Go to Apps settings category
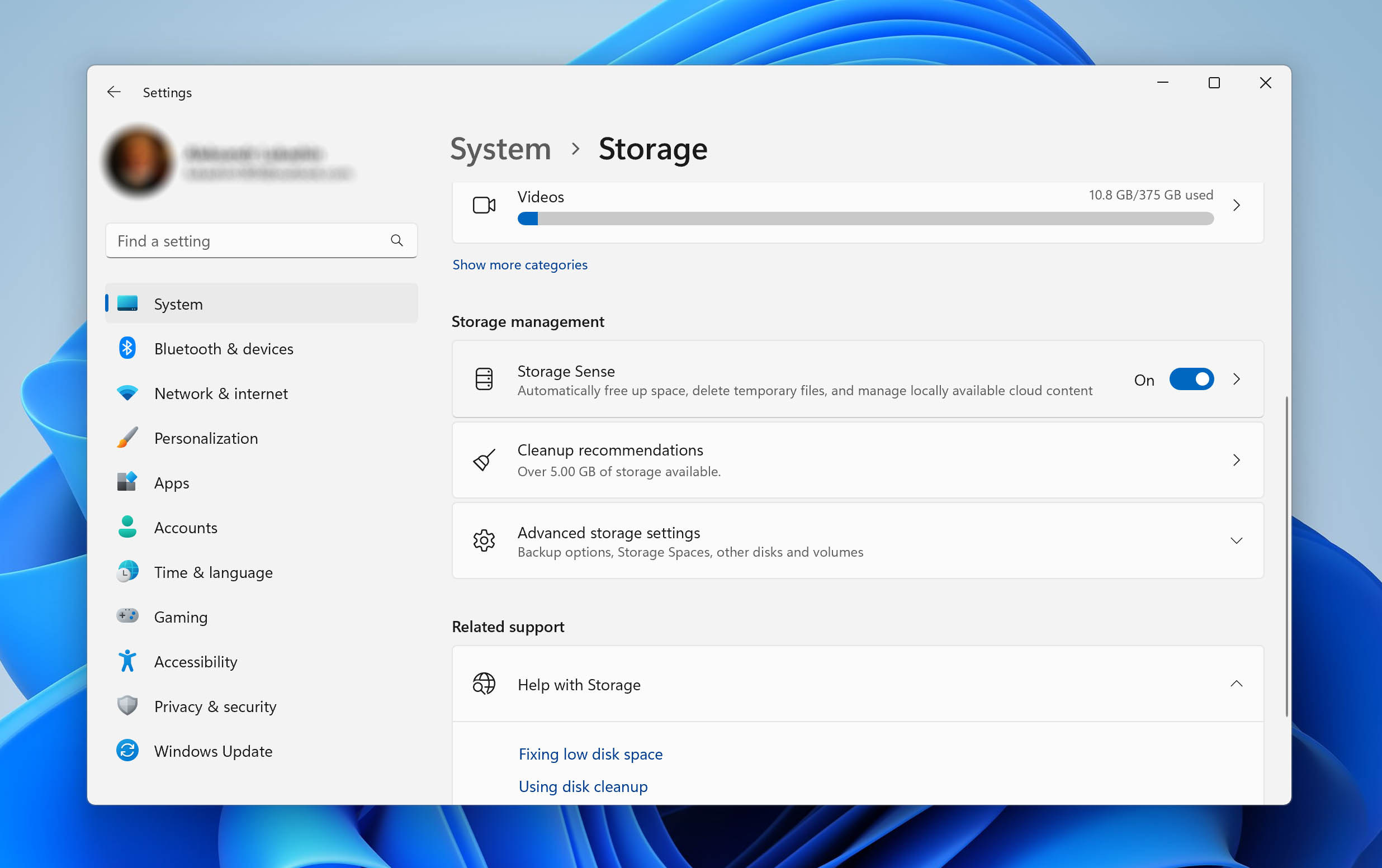The width and height of the screenshot is (1382, 868). click(x=262, y=482)
